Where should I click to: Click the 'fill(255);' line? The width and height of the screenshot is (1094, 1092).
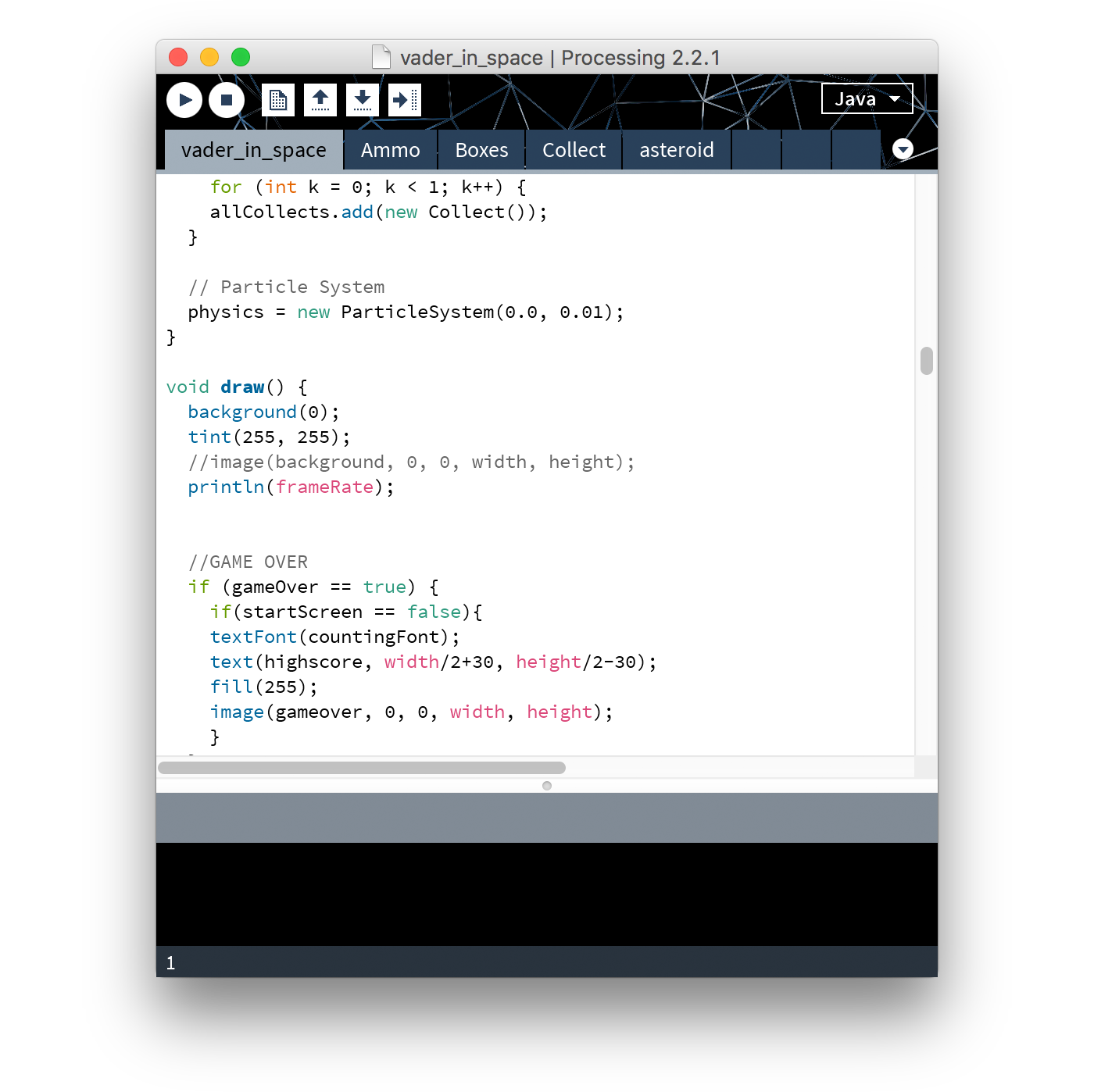[264, 687]
